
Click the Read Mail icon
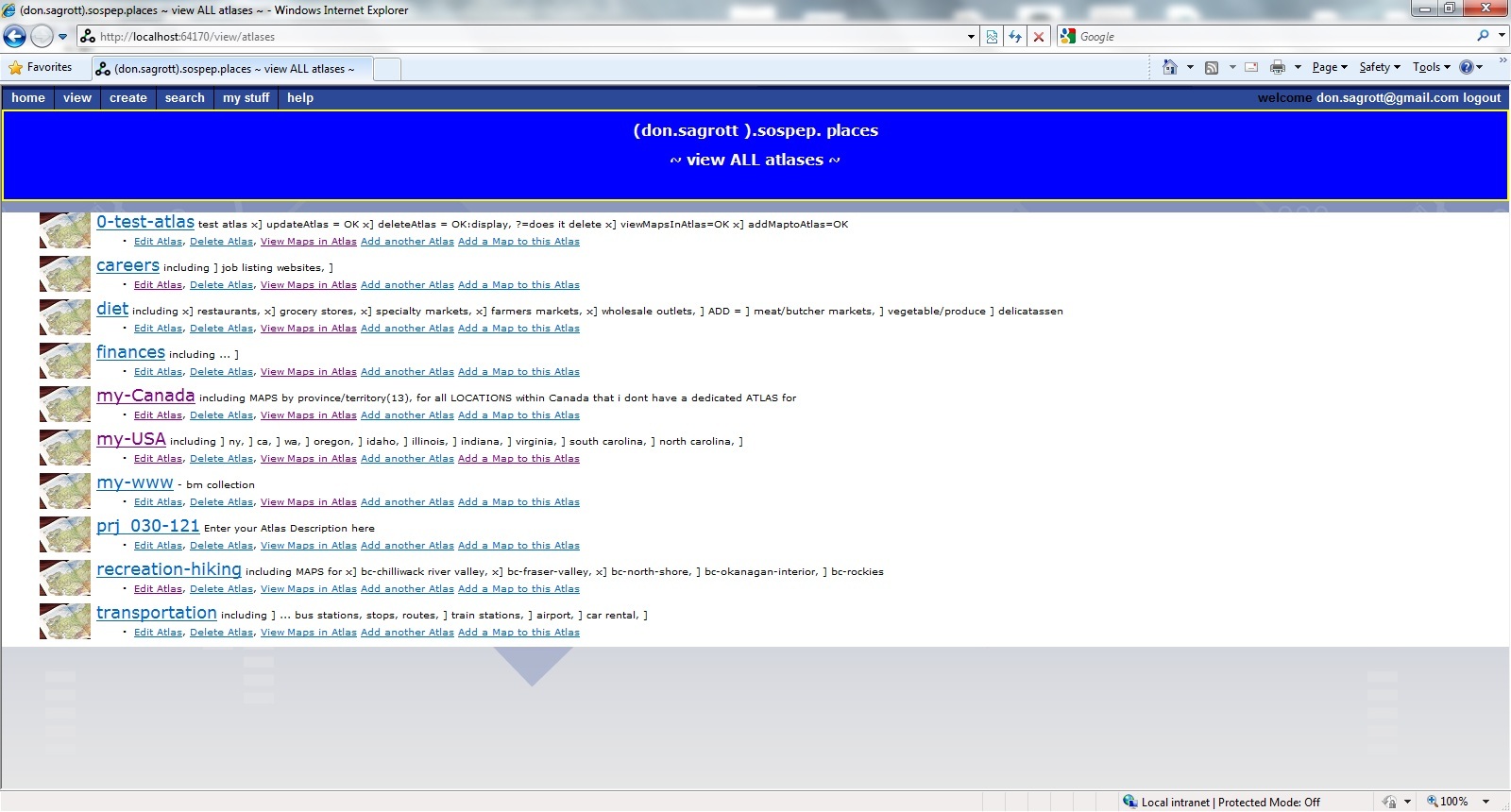(x=1251, y=67)
